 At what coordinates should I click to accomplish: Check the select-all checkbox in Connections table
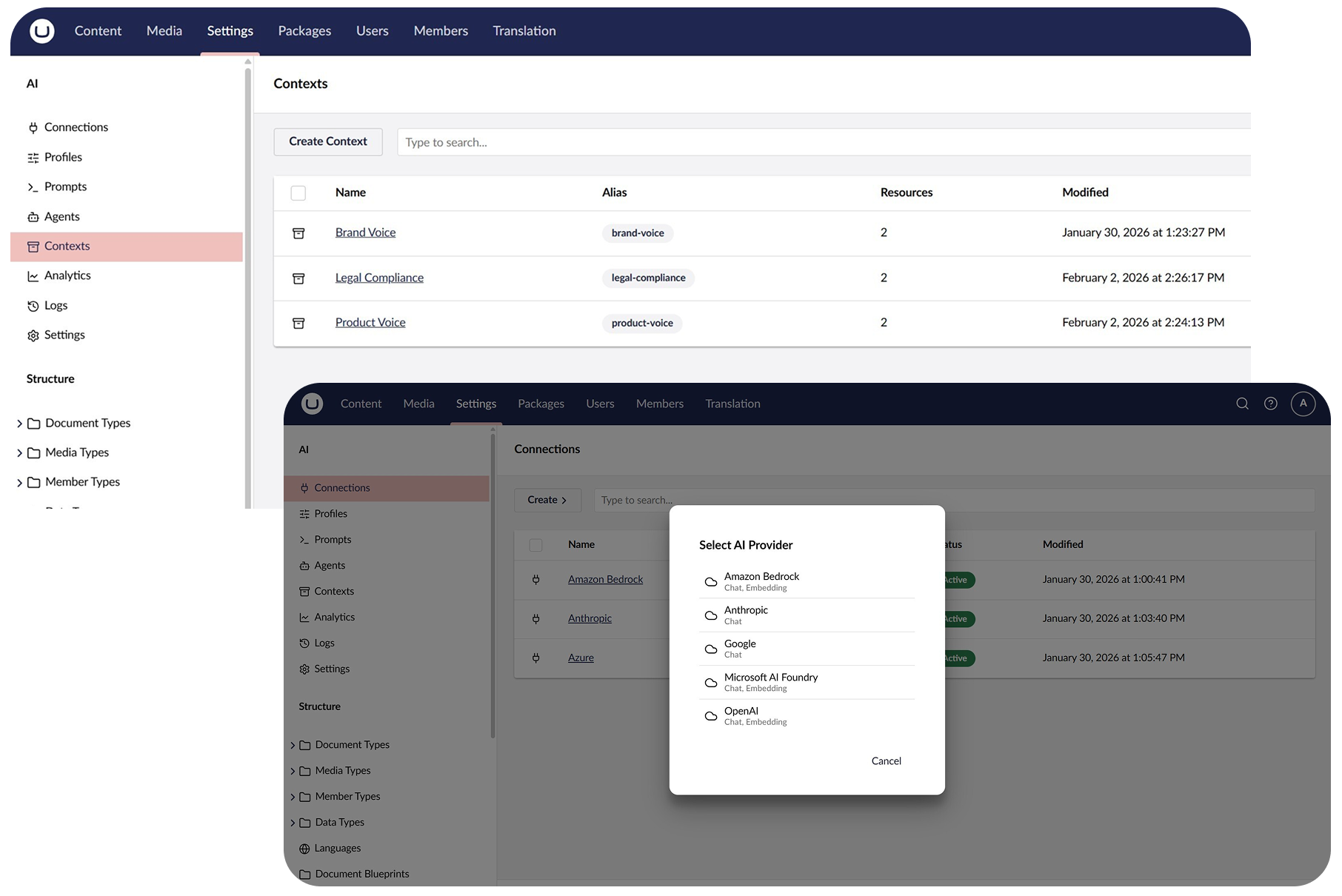pyautogui.click(x=536, y=544)
